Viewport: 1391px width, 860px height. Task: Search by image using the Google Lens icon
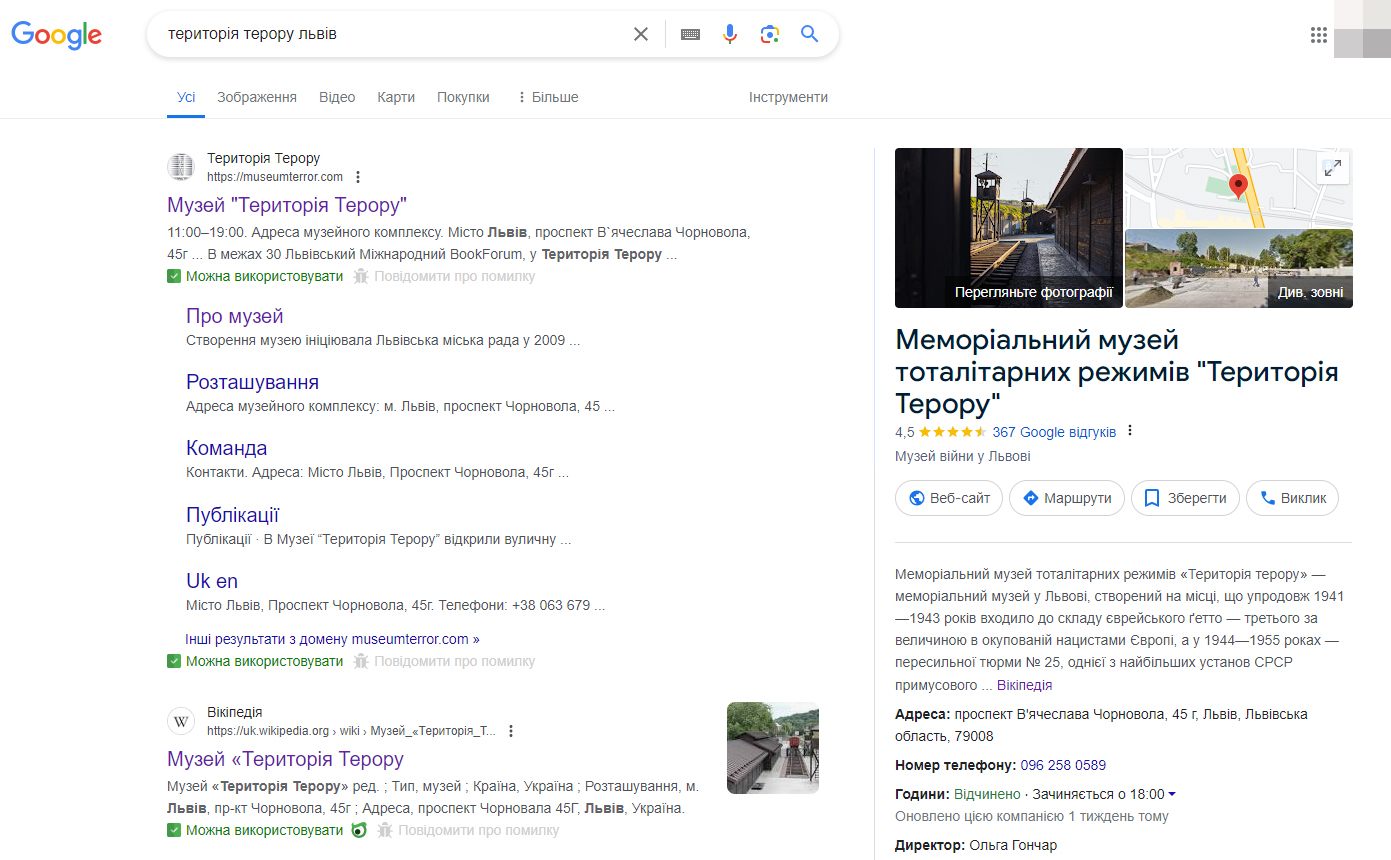click(x=769, y=33)
